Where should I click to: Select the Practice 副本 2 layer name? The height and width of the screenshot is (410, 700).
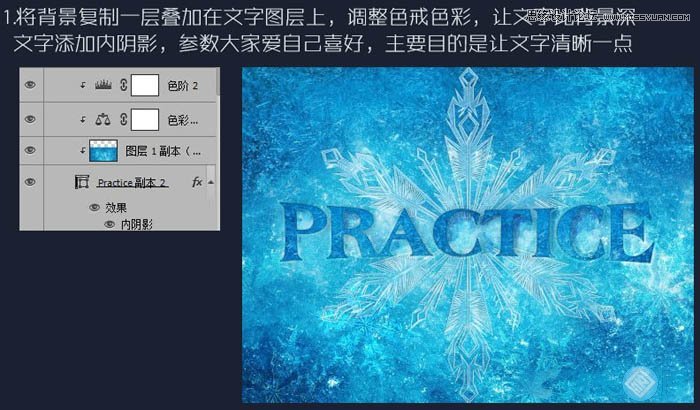pos(132,183)
